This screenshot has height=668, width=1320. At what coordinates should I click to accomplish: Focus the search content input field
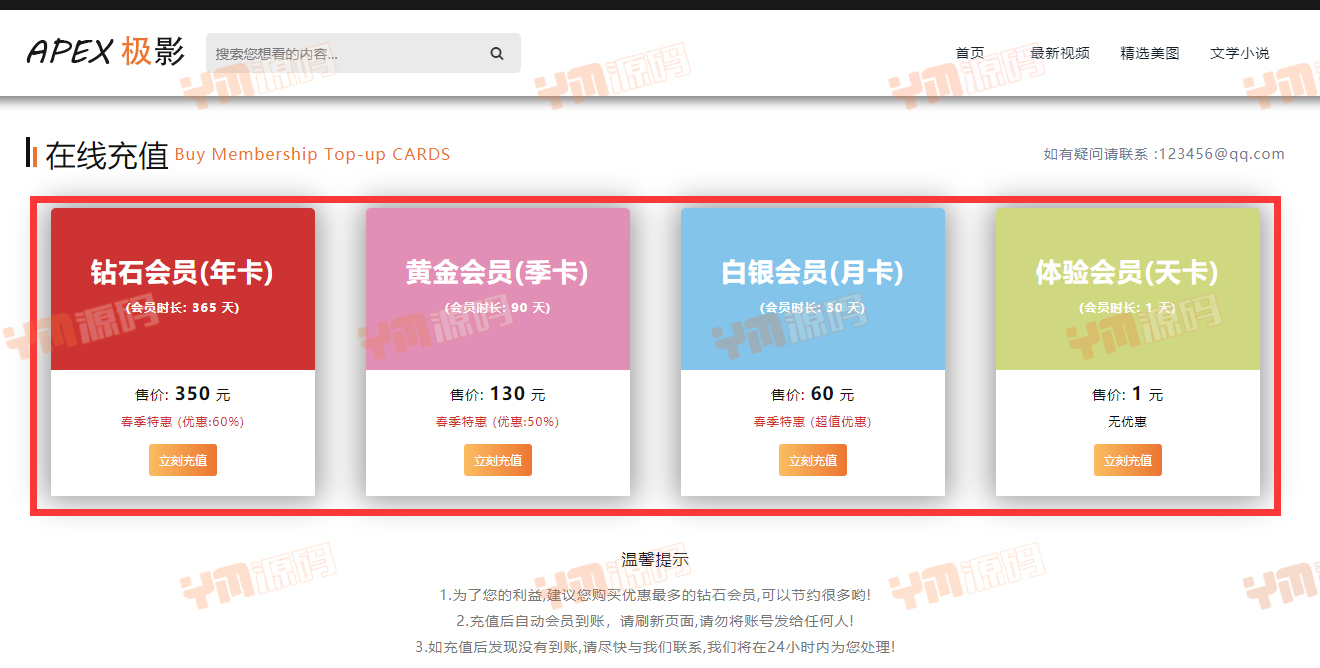coord(345,54)
